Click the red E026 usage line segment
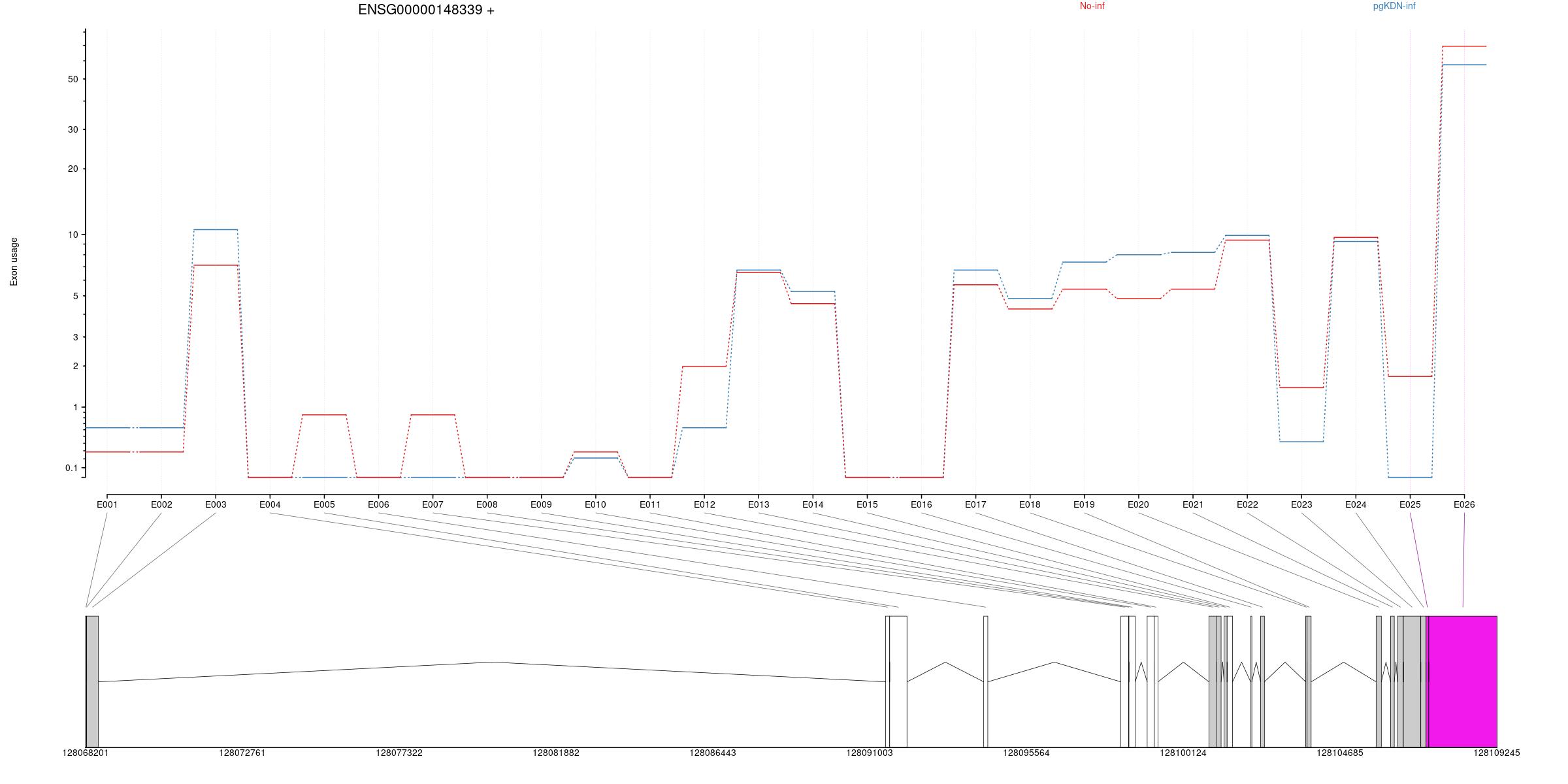This screenshot has height=784, width=1568. click(x=1464, y=46)
